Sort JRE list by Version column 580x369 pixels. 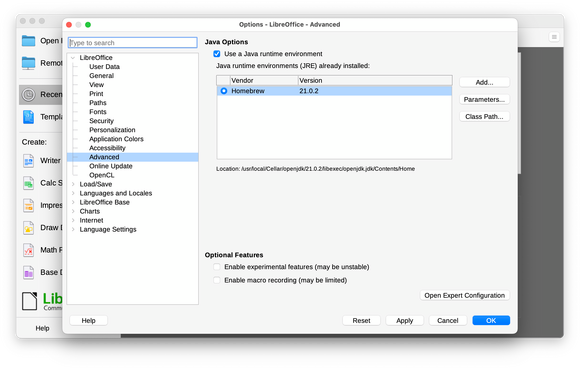375,81
